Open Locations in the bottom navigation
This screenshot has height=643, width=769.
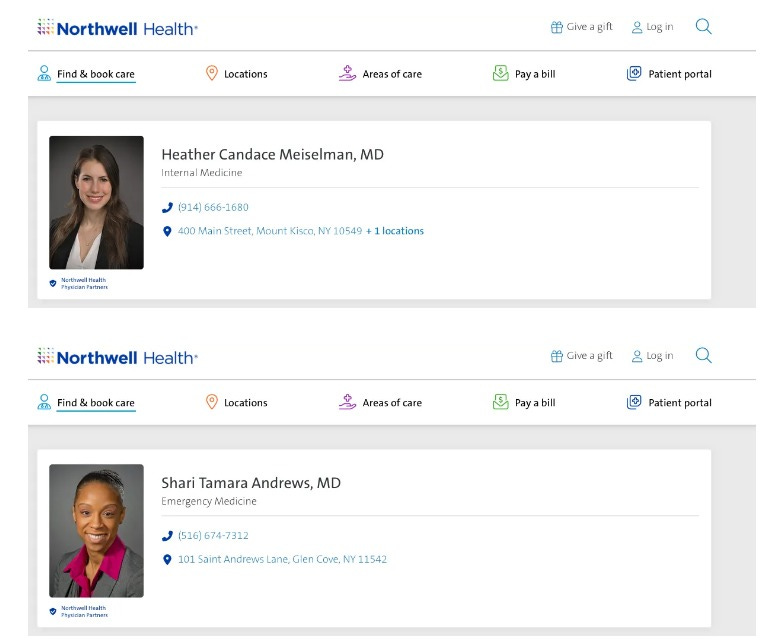246,403
